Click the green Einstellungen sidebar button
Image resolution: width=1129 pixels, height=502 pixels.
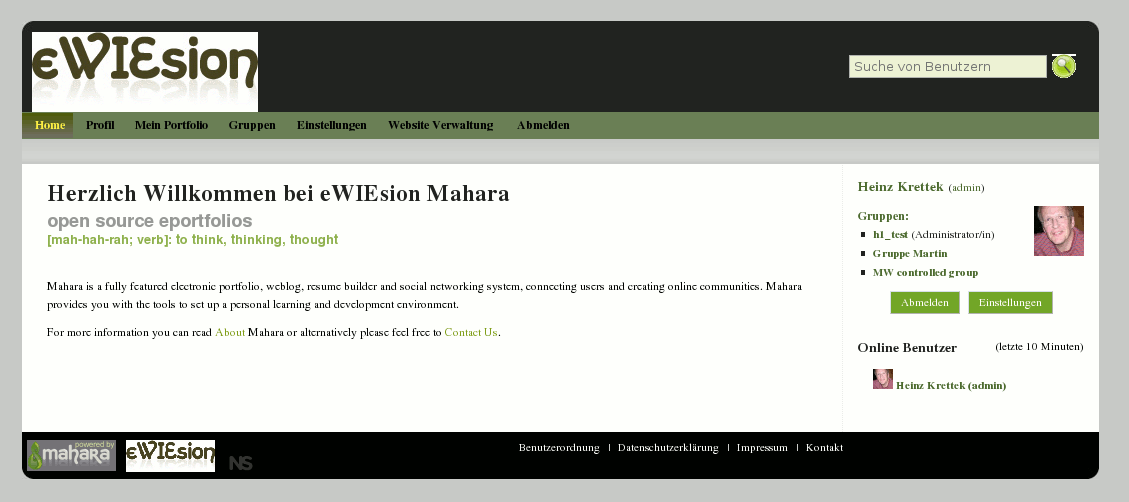(x=1010, y=302)
